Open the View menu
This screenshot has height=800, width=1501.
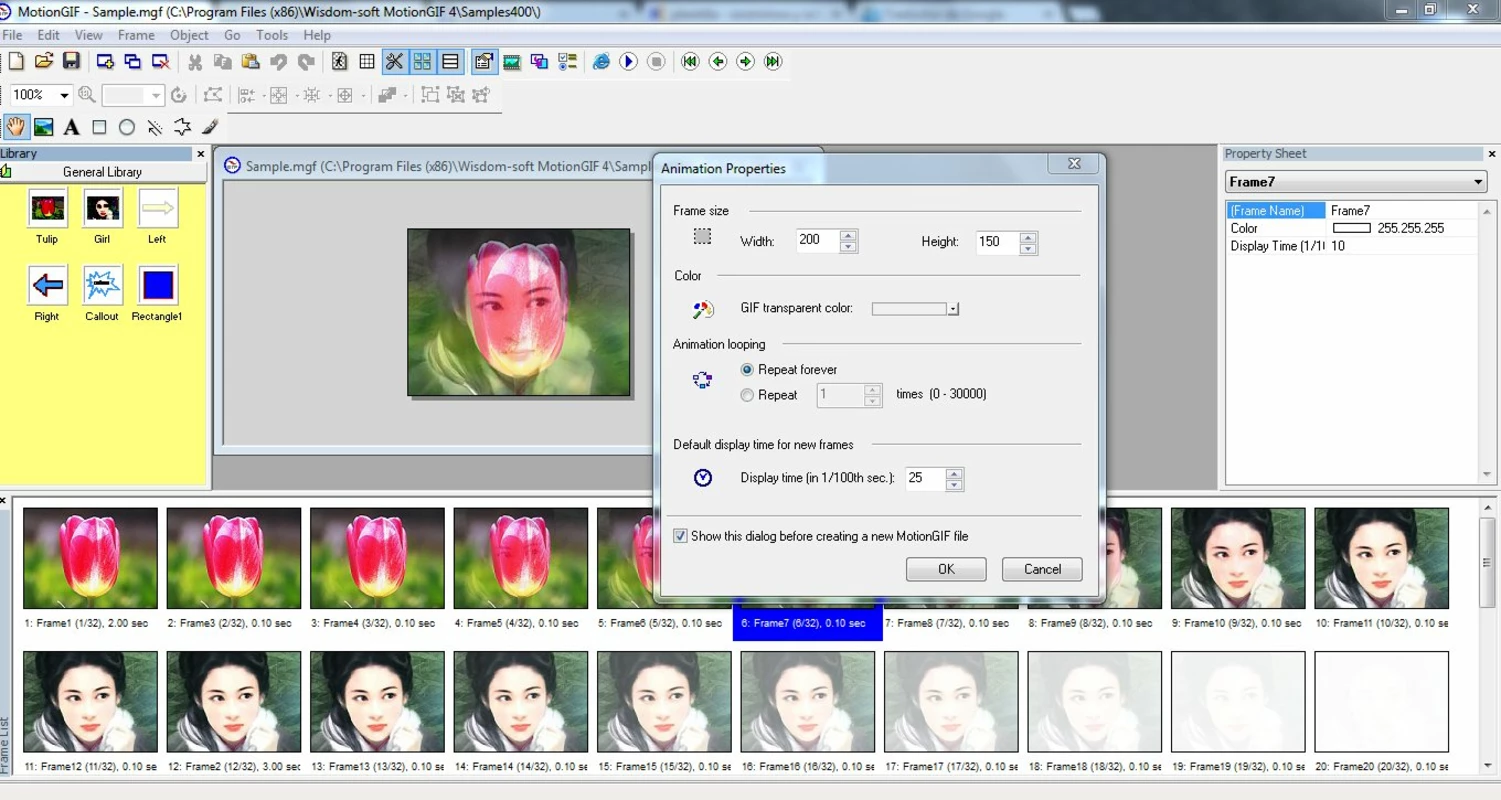click(88, 35)
